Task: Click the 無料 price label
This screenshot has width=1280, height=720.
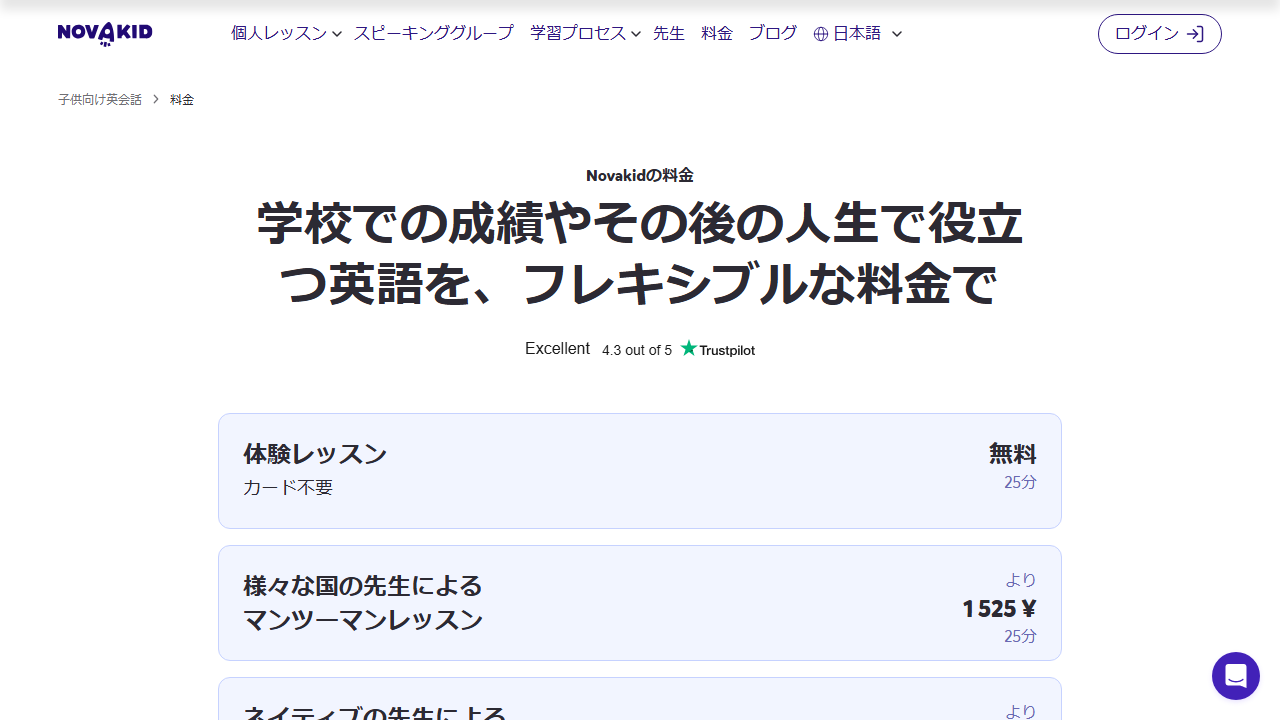Action: pyautogui.click(x=1013, y=454)
